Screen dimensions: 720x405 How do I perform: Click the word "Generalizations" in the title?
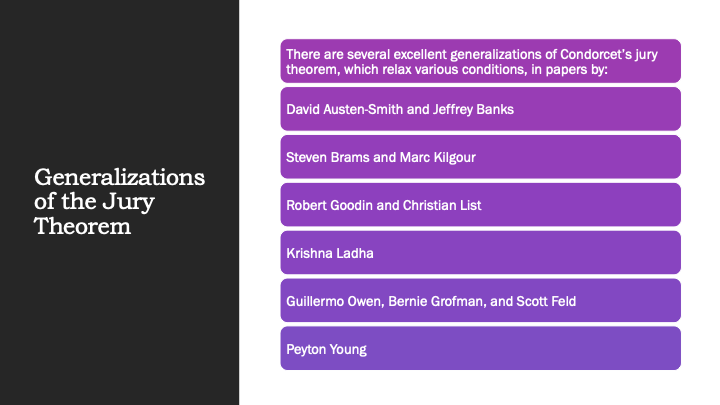[x=119, y=178]
